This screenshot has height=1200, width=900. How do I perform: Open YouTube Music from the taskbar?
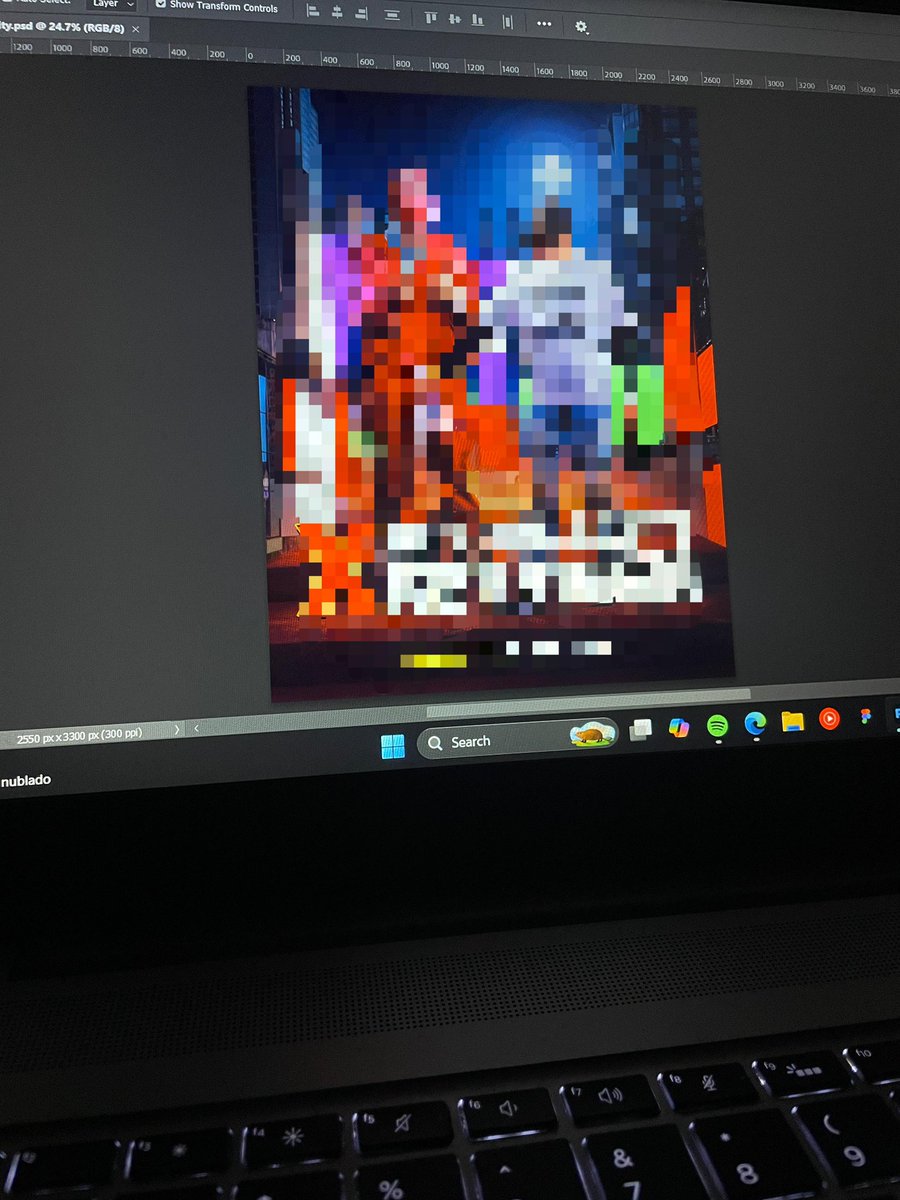click(829, 718)
